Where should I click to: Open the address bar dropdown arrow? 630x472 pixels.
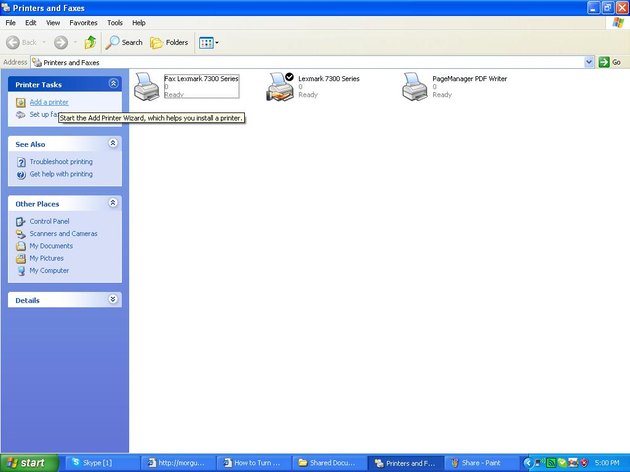[589, 62]
